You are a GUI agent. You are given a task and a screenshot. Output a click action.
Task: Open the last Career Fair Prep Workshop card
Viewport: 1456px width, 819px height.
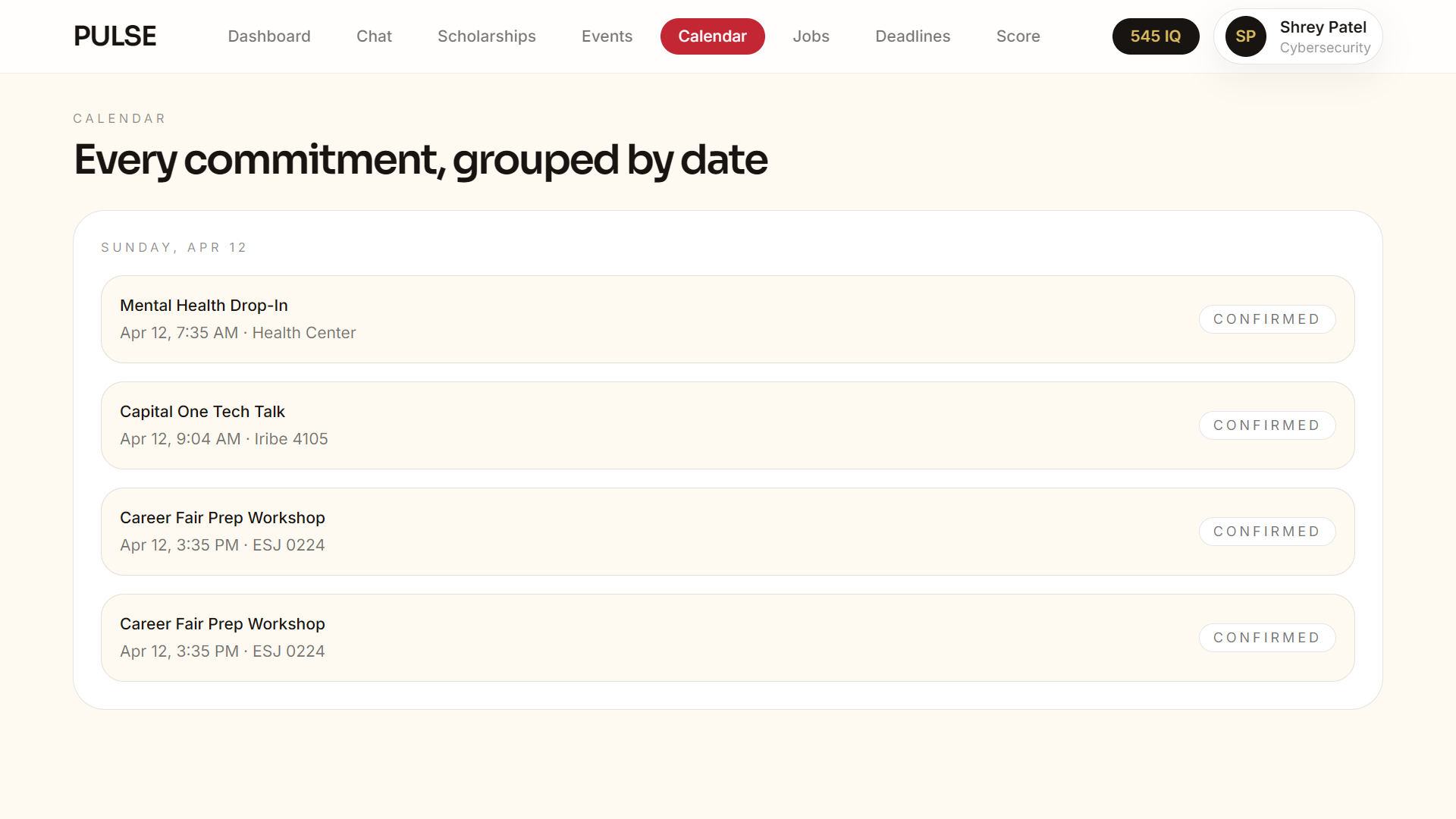[607, 638]
